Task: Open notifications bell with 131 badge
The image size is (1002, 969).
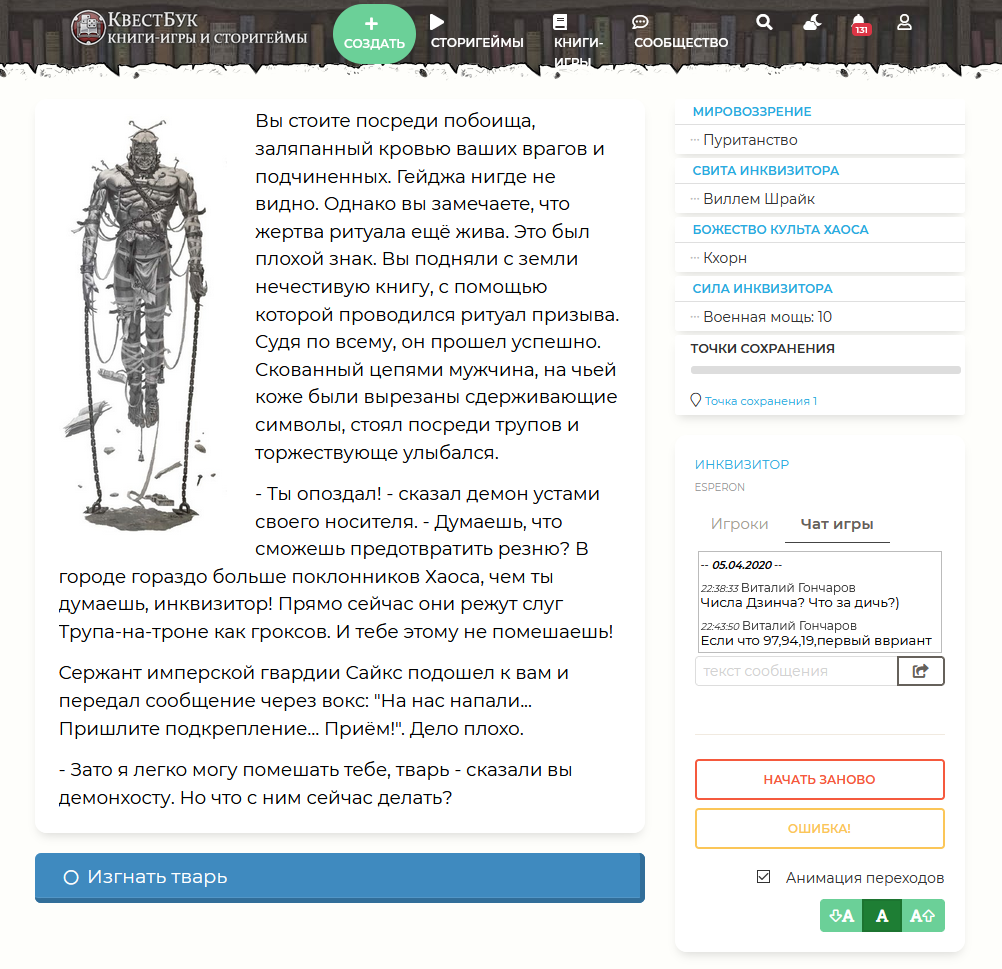Action: pos(860,24)
